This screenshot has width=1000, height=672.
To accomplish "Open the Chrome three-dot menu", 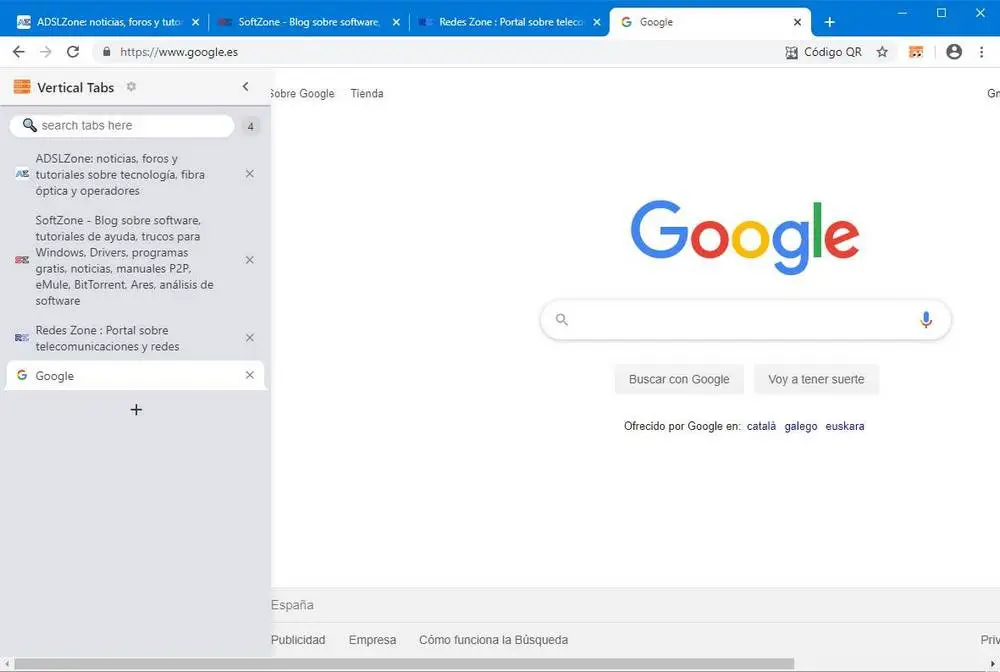I will [x=982, y=52].
